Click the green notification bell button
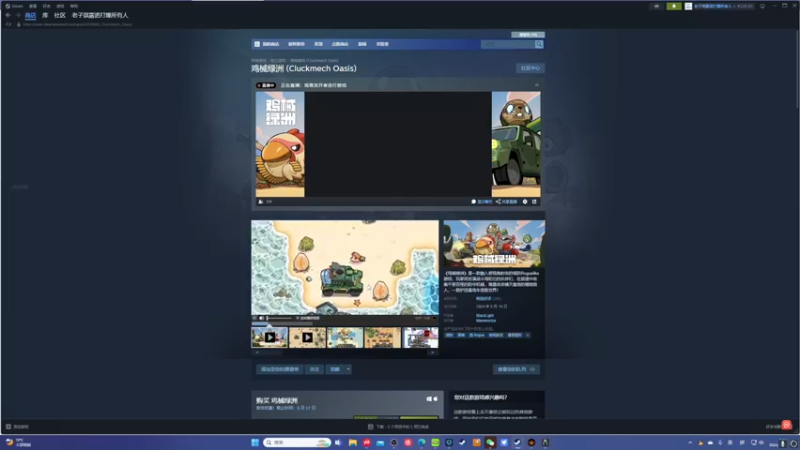 673,6
